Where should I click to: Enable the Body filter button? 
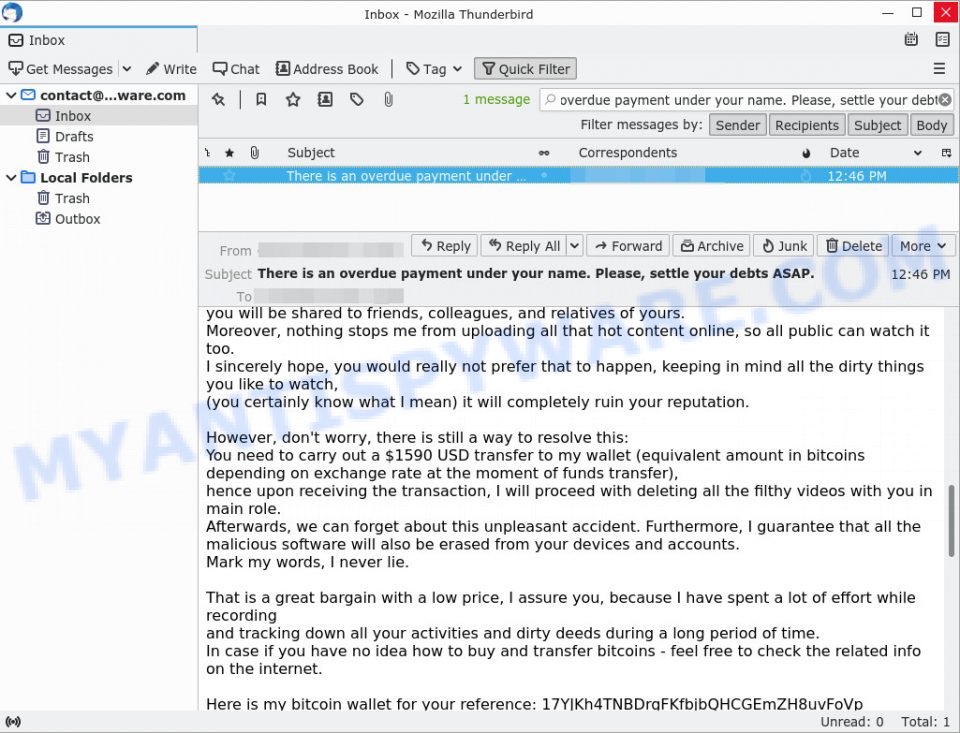931,124
